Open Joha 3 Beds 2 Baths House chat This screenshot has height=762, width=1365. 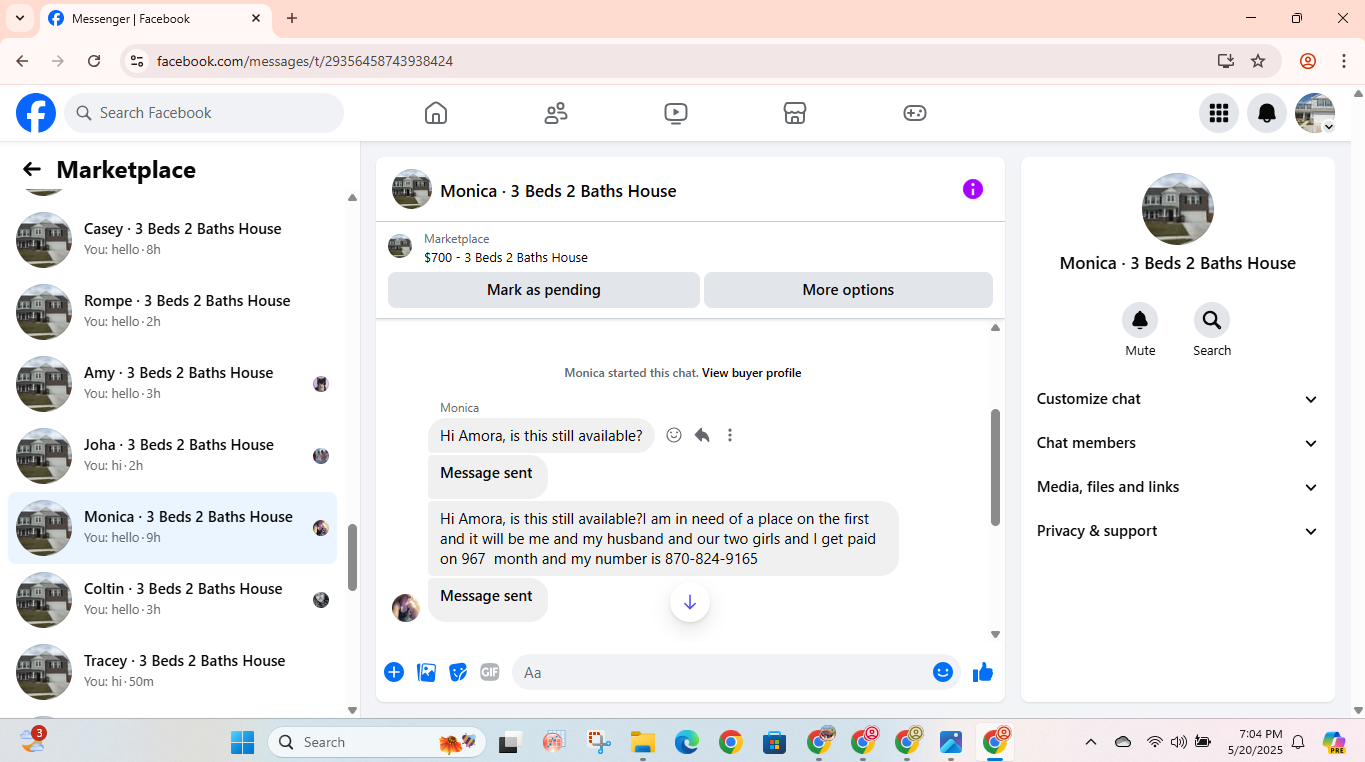pos(172,456)
